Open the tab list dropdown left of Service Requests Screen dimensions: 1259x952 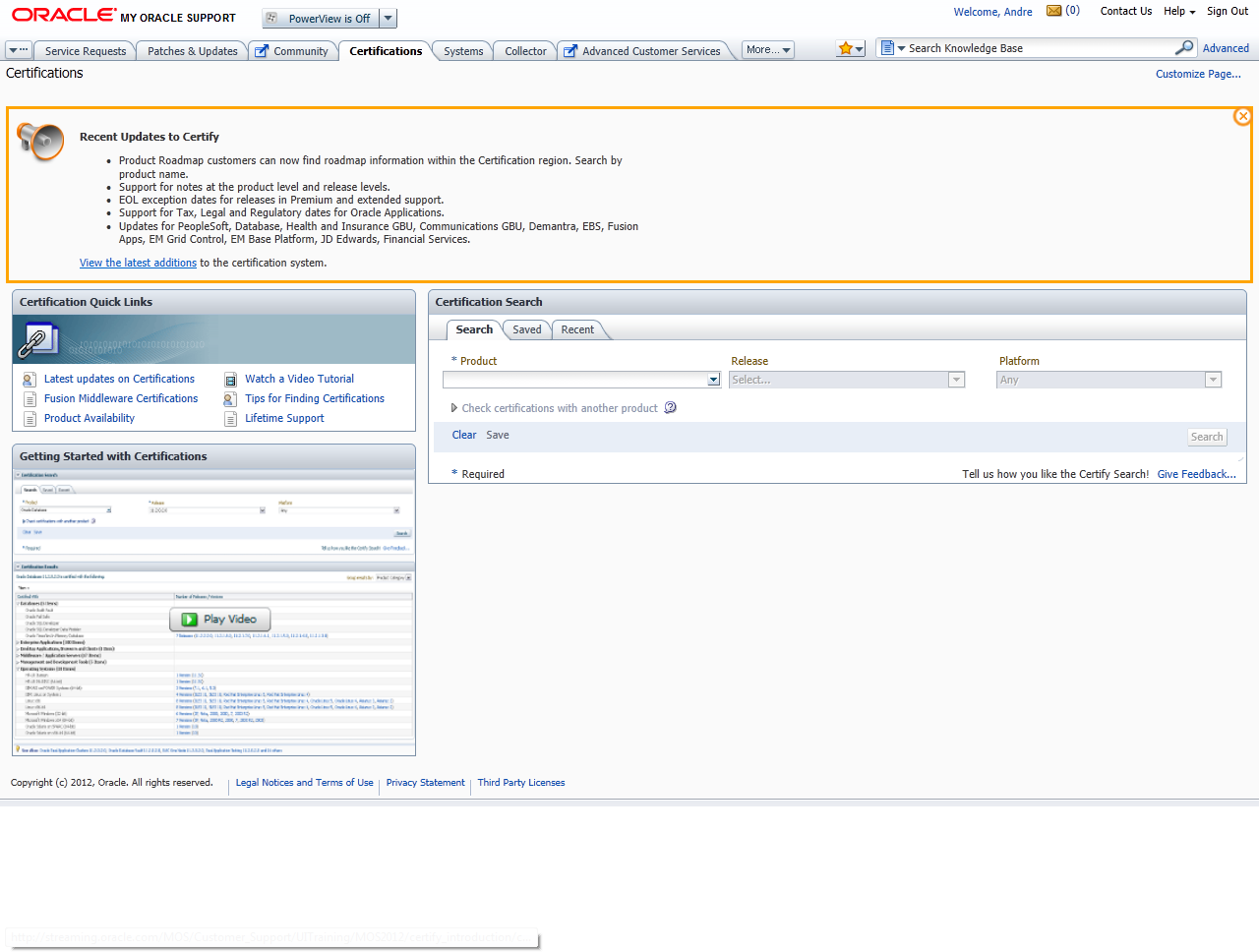point(19,50)
